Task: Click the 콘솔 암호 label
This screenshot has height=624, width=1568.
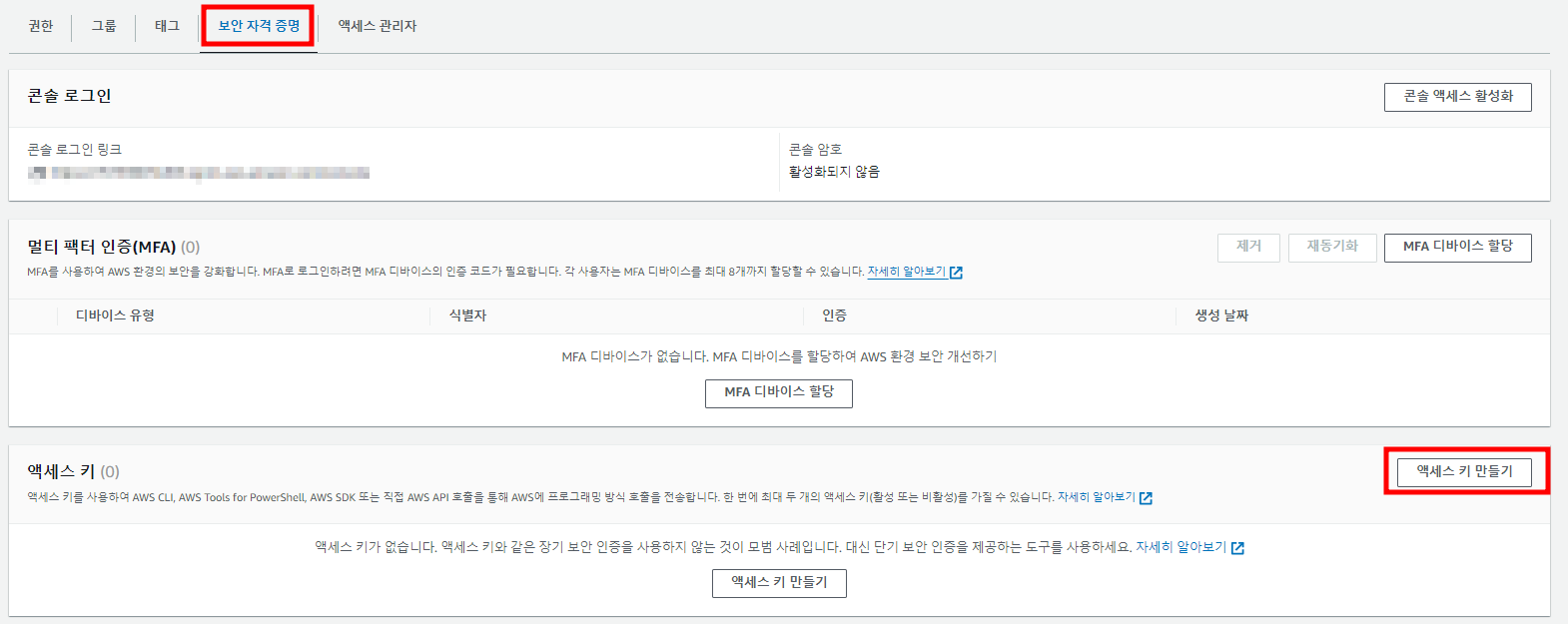Action: 815,150
